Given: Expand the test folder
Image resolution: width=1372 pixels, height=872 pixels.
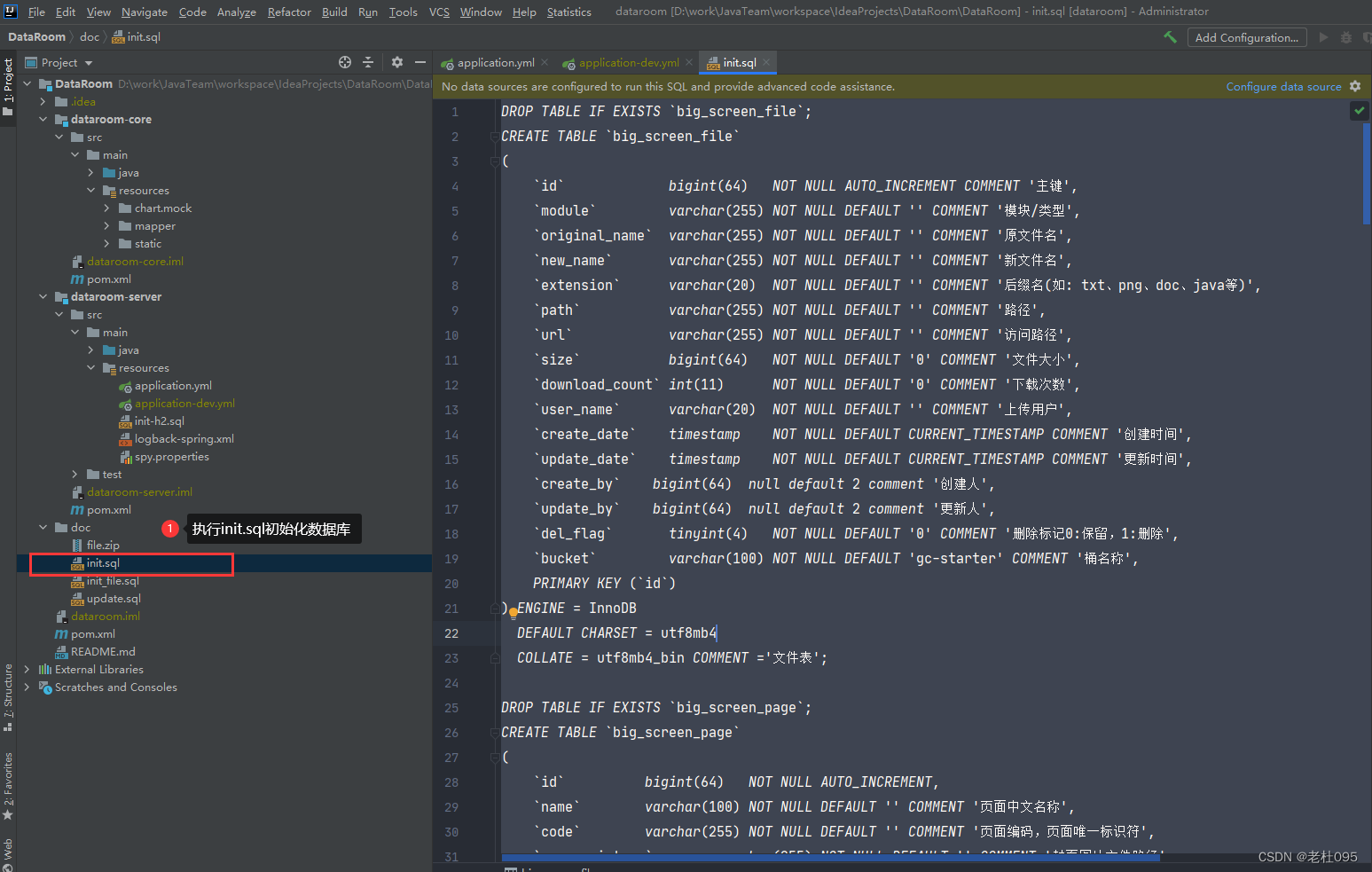Looking at the screenshot, I should (74, 474).
